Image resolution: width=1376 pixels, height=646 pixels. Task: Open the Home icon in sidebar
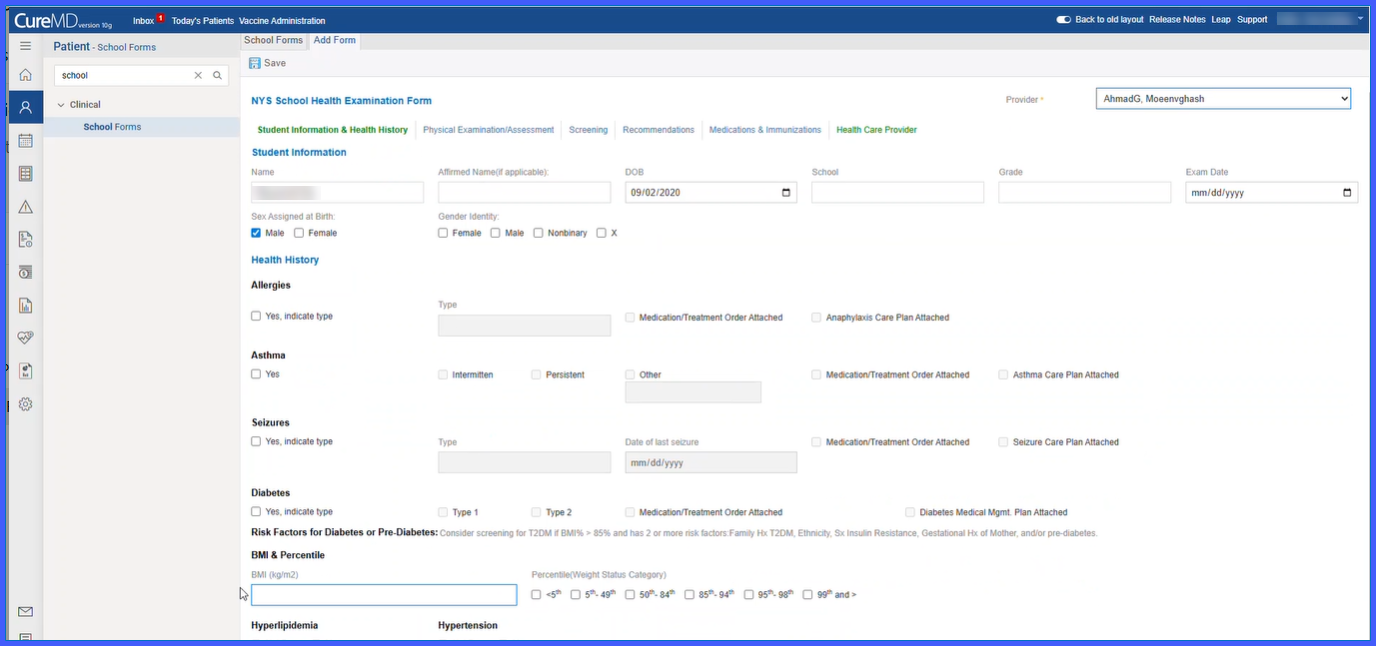click(x=25, y=75)
